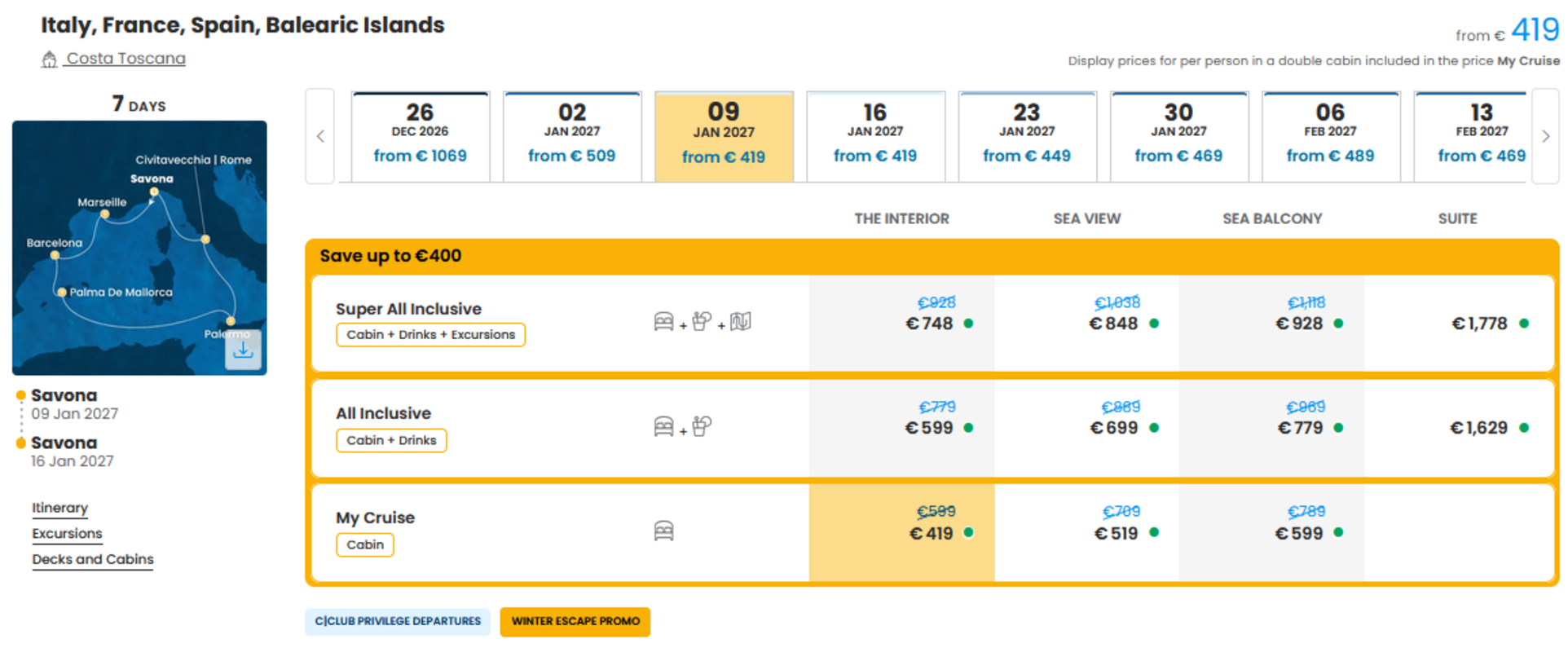
Task: Click the Winter Escape Promo orange tag
Action: pos(575,621)
